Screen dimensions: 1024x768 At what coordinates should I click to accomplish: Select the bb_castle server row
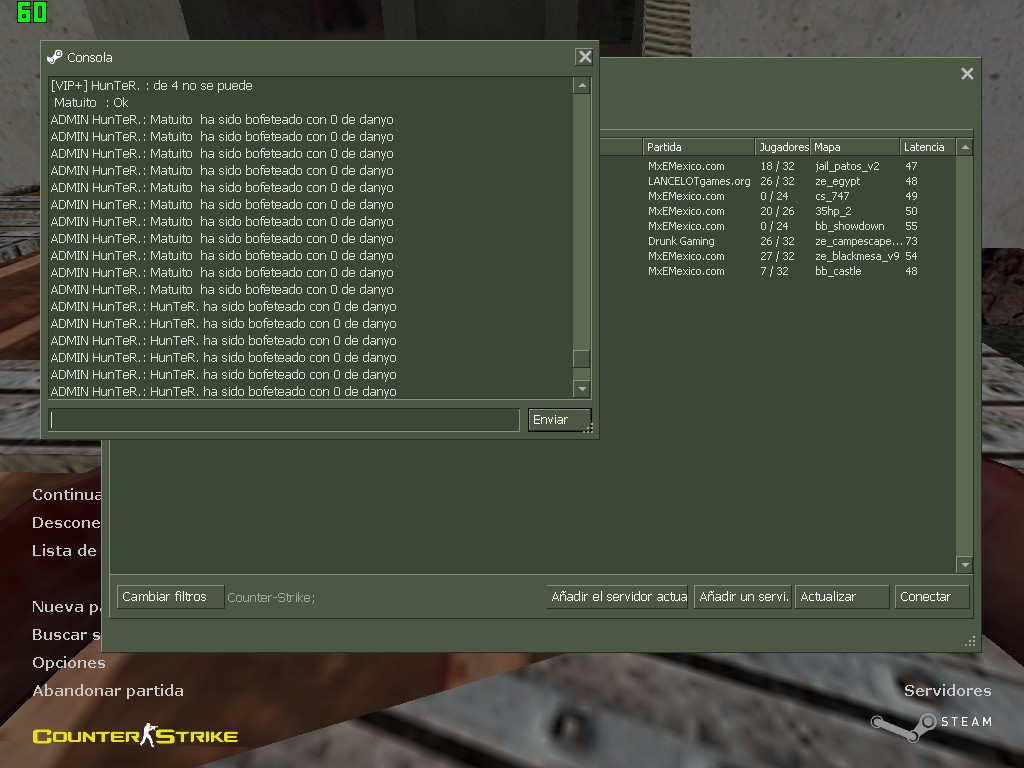pyautogui.click(x=777, y=271)
